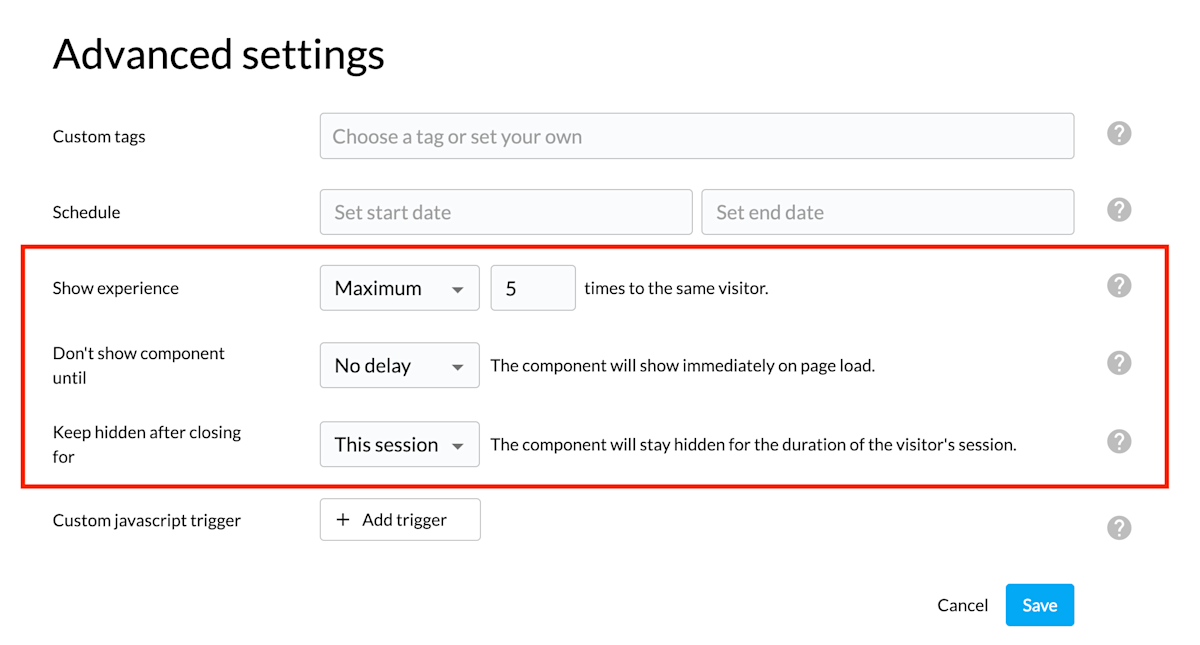Open the Maximum dropdown

(x=399, y=287)
